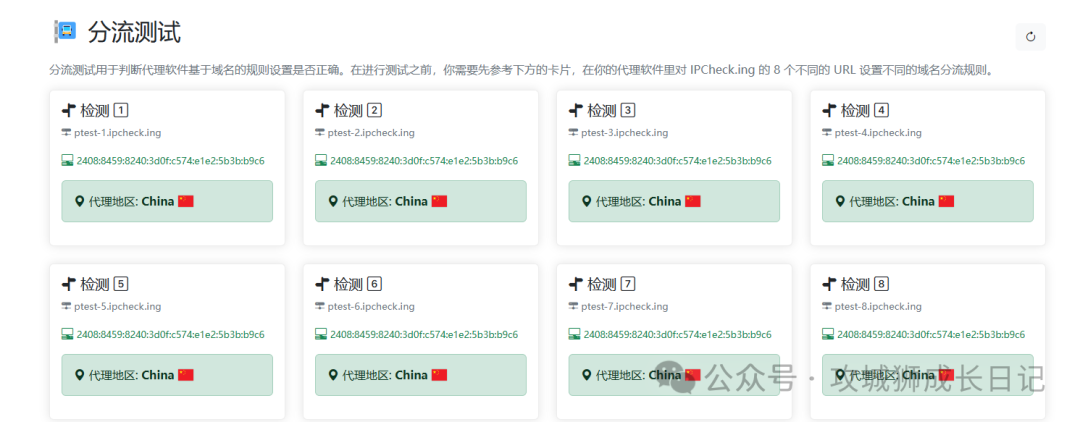Click the signpost icon of 检测 1
This screenshot has height=422, width=1080.
point(68,110)
